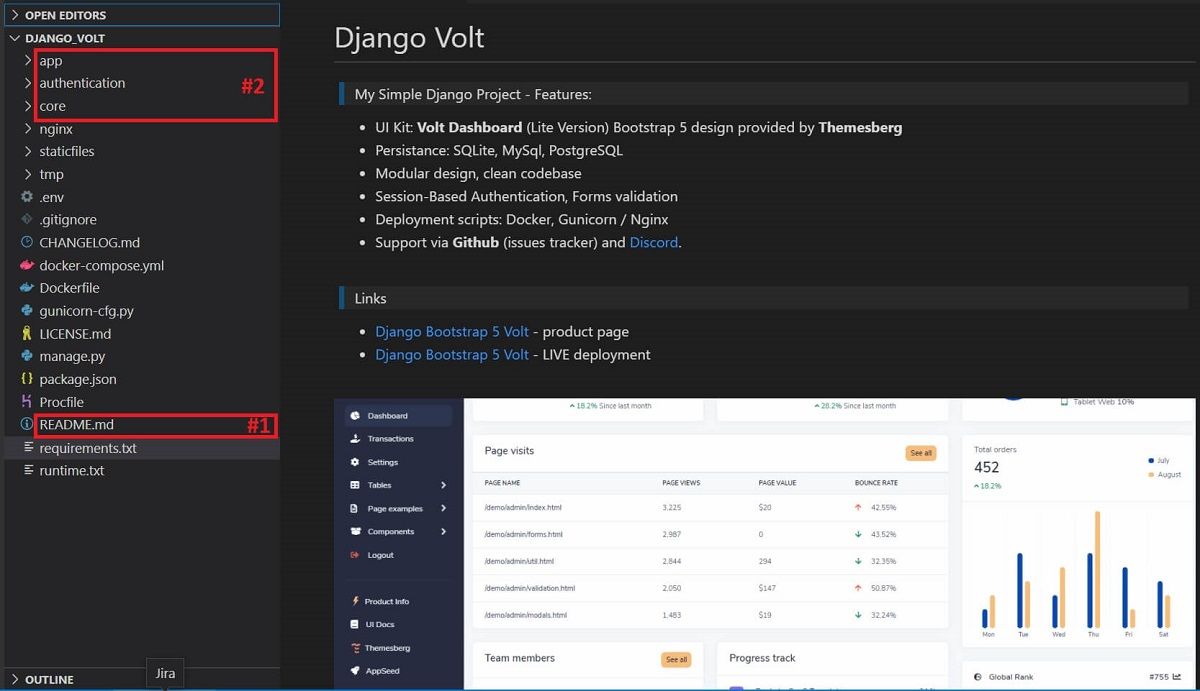Expand the core folder
Viewport: 1200px width, 691px height.
pos(28,106)
